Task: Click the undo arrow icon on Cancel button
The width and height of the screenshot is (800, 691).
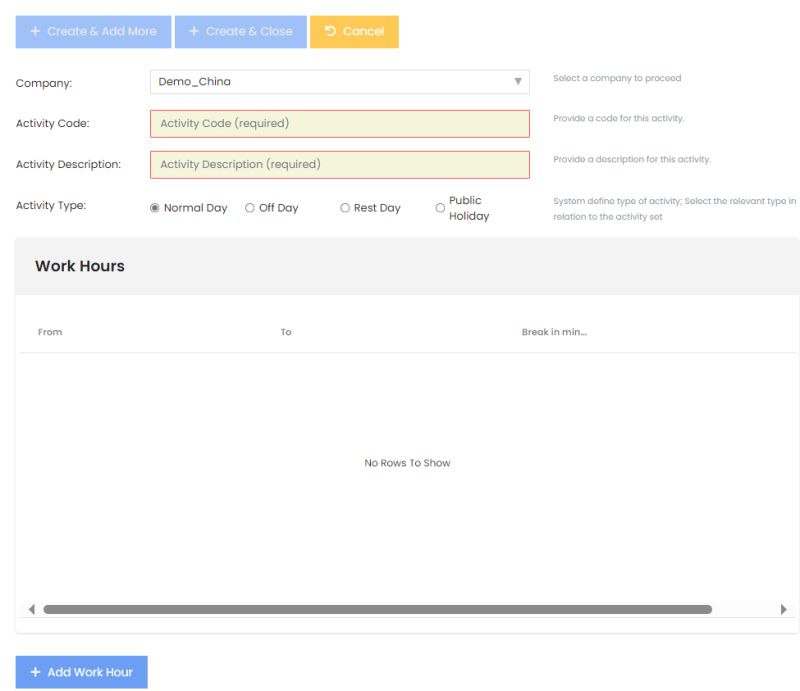Action: click(327, 31)
